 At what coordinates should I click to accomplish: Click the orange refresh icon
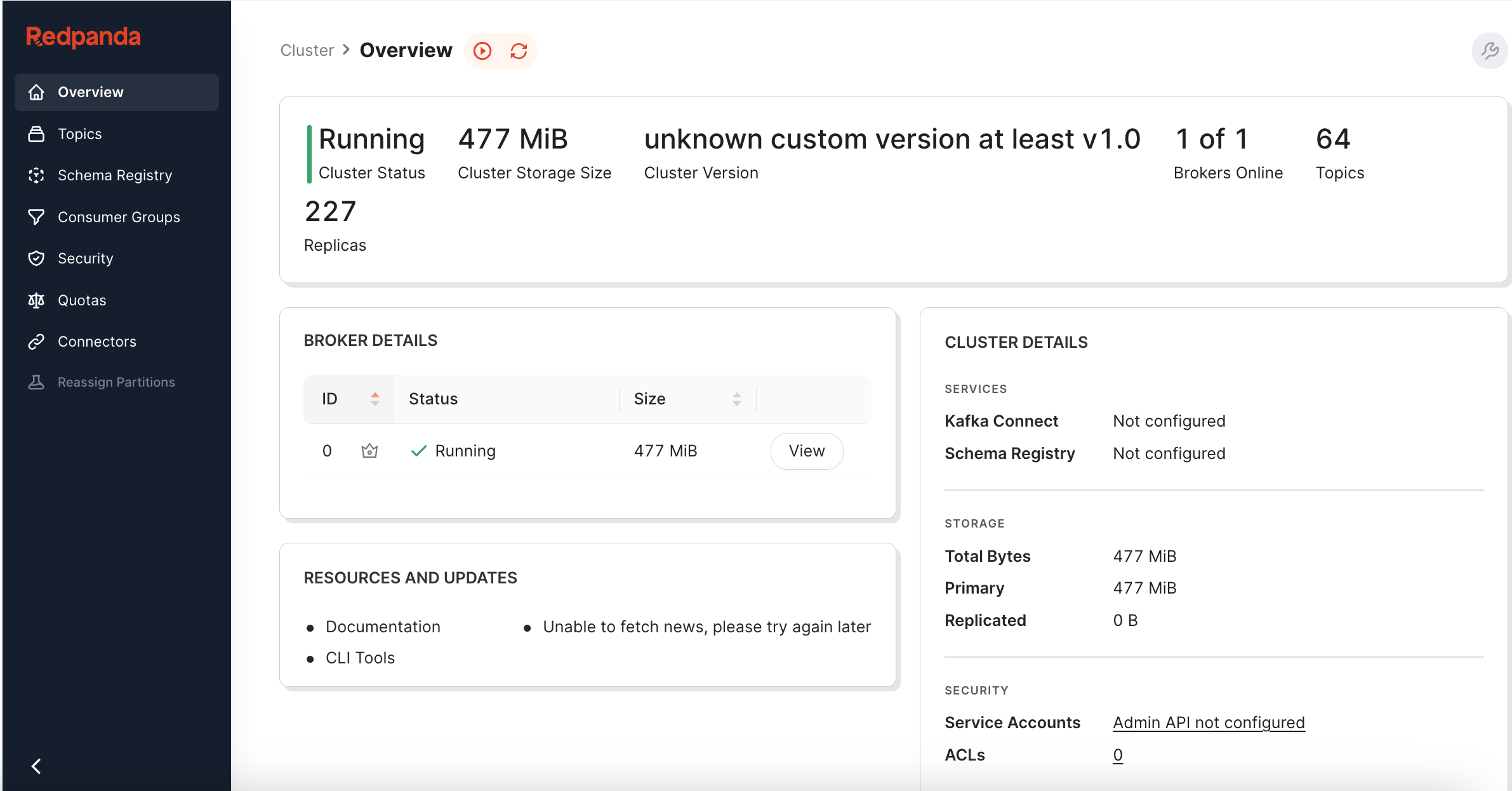point(519,51)
